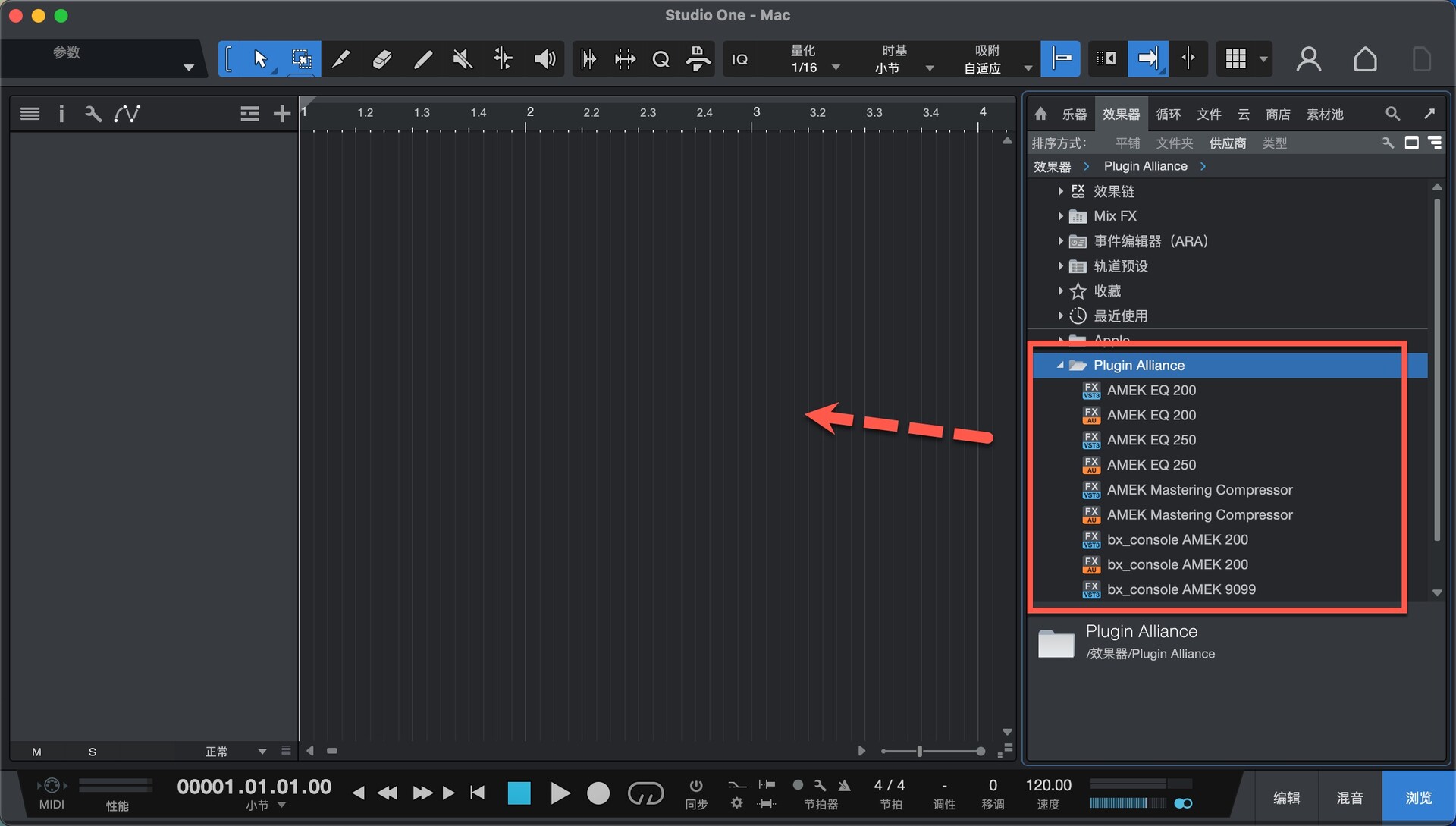Click 效果器 breadcrumb link

[1052, 167]
